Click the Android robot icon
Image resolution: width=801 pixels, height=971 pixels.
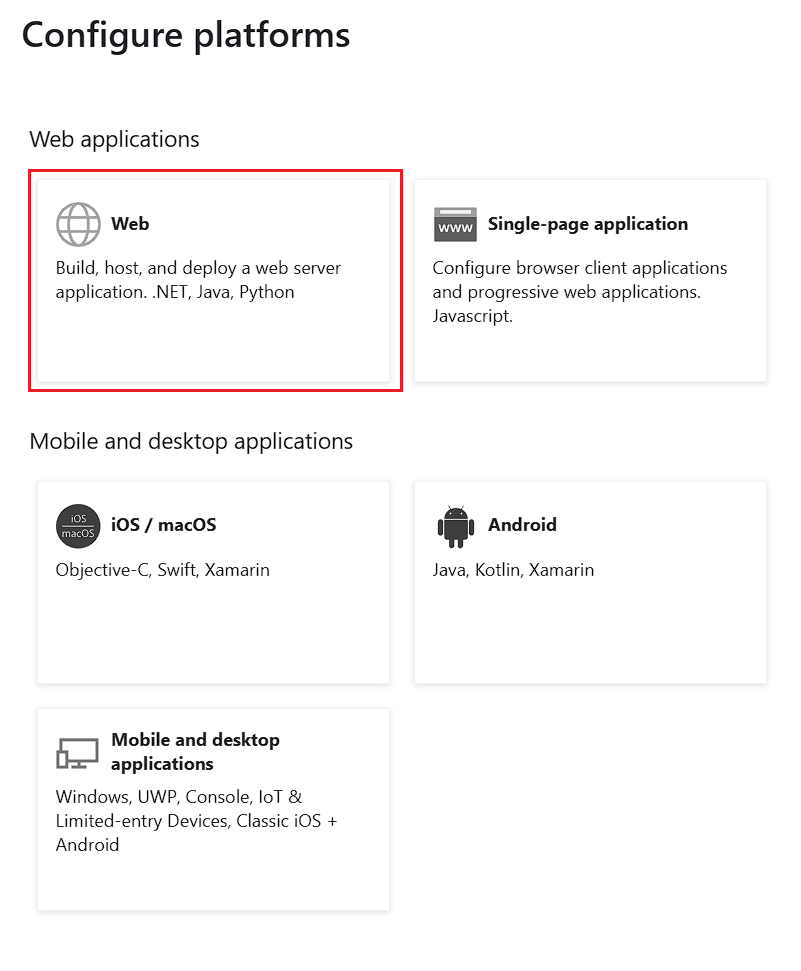(x=456, y=526)
